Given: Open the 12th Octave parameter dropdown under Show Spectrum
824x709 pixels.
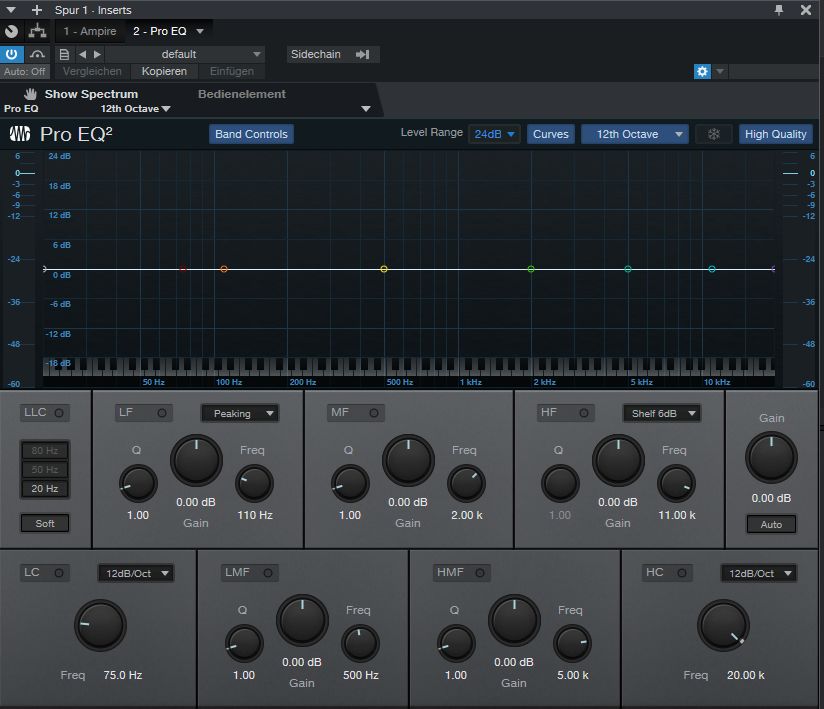Looking at the screenshot, I should coord(136,109).
